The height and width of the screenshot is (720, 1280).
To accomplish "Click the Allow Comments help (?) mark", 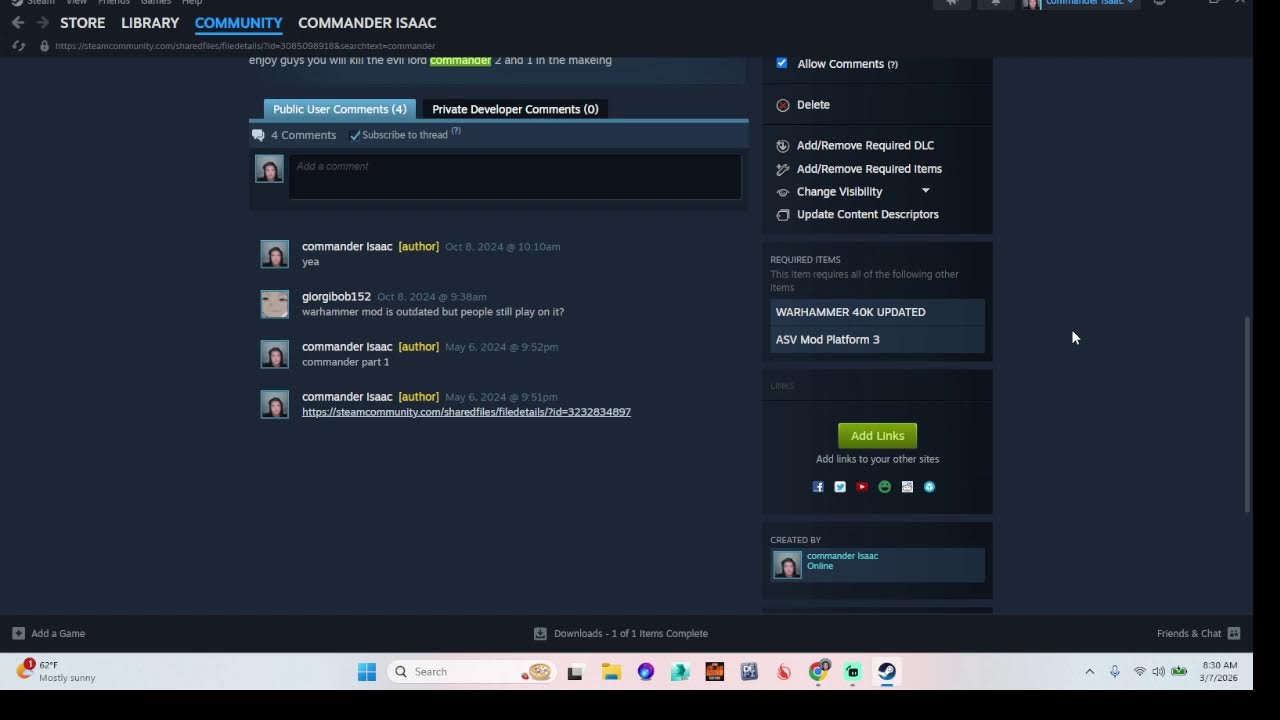I will [892, 64].
